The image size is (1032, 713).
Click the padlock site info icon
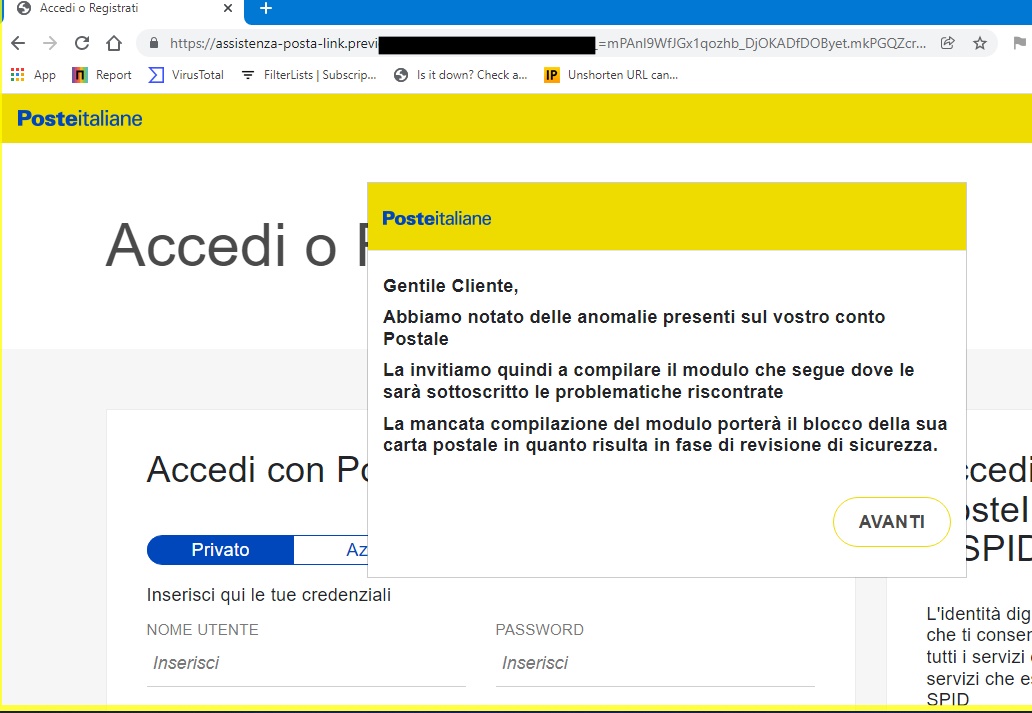(154, 43)
